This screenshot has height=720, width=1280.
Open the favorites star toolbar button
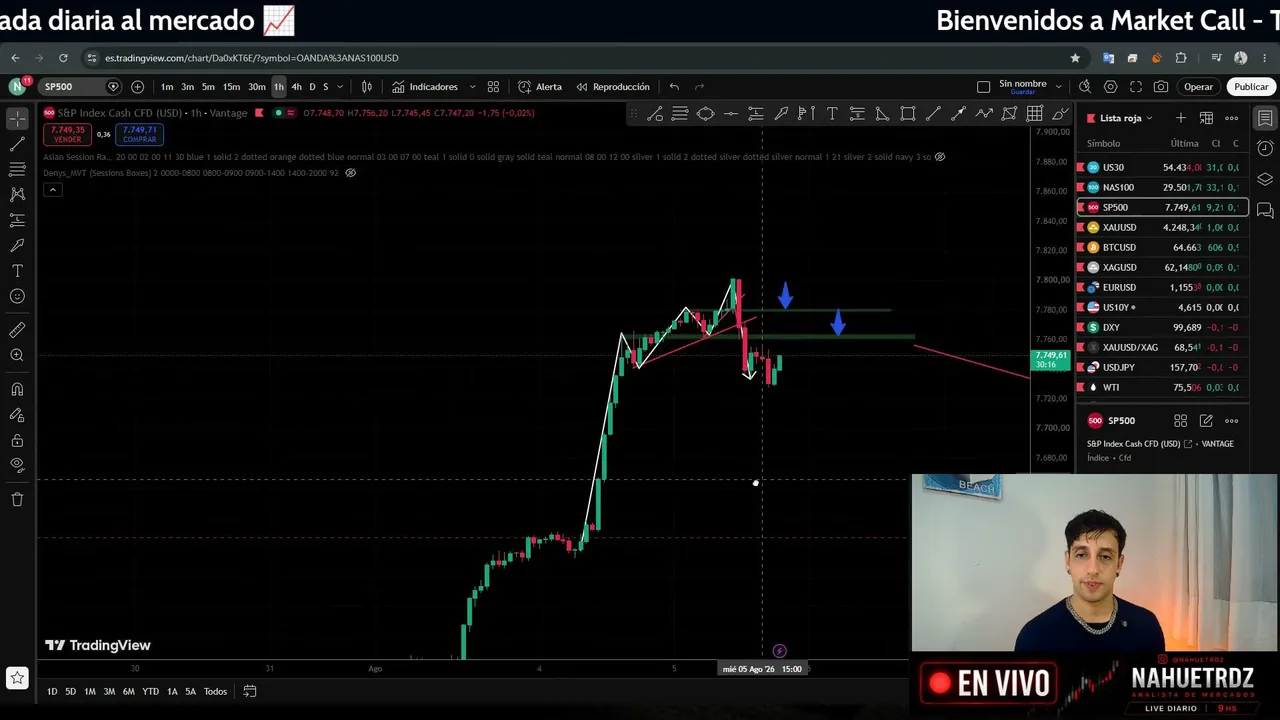point(17,679)
